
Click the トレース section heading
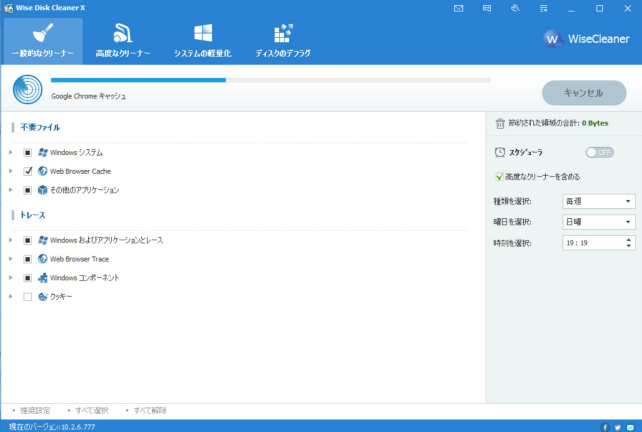click(33, 215)
